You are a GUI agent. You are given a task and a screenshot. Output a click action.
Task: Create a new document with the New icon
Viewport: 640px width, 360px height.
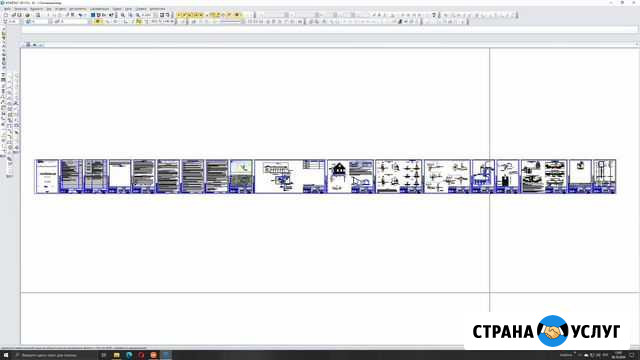[x=6, y=15]
